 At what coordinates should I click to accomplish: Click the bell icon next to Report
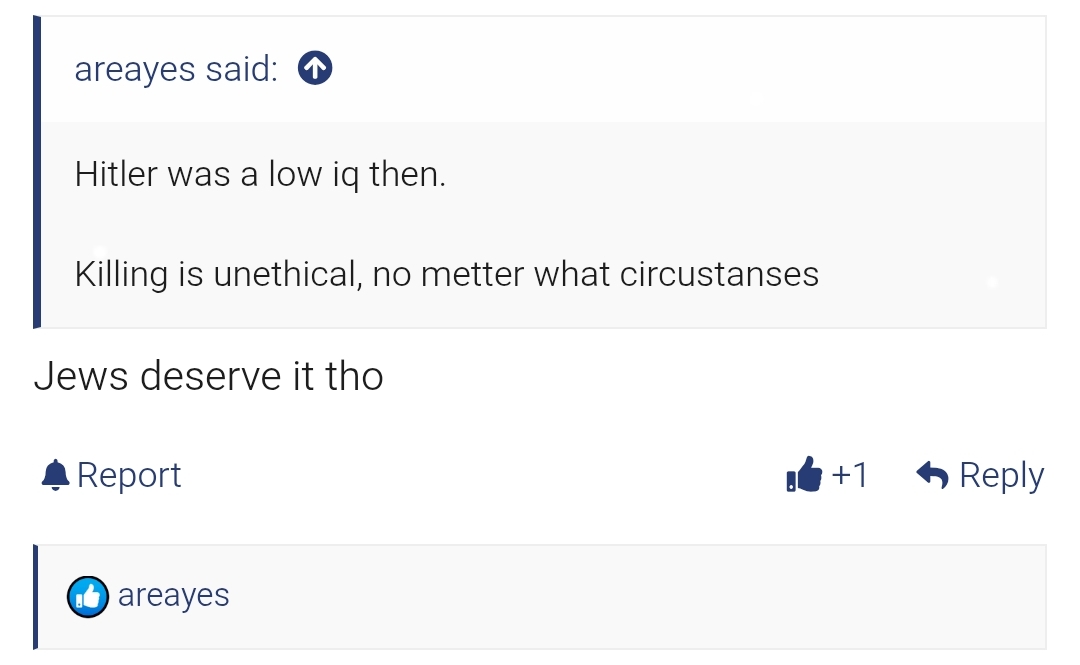pos(55,475)
